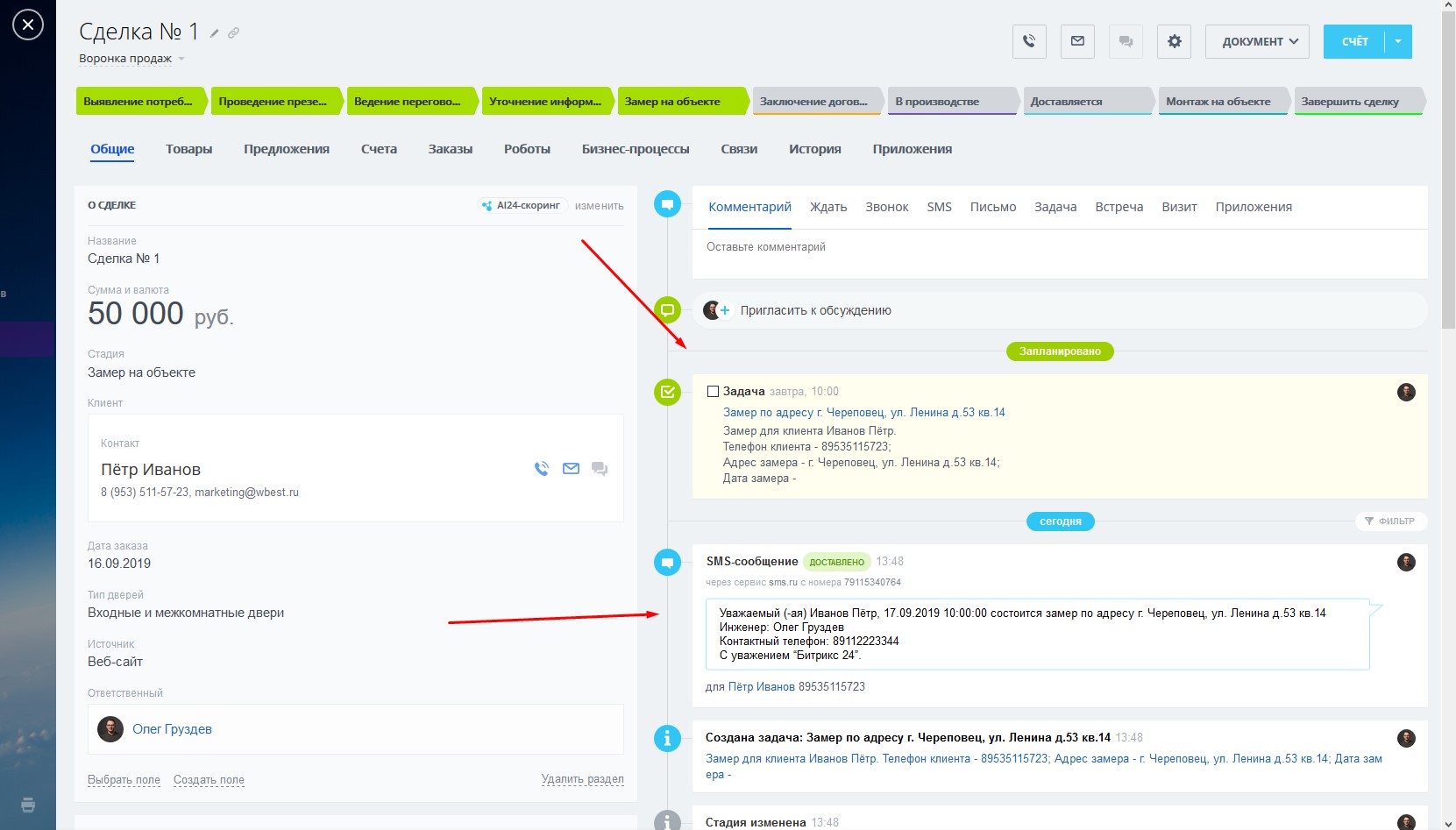Click the email envelope icon in header
This screenshot has height=830, width=1456.
(1077, 41)
